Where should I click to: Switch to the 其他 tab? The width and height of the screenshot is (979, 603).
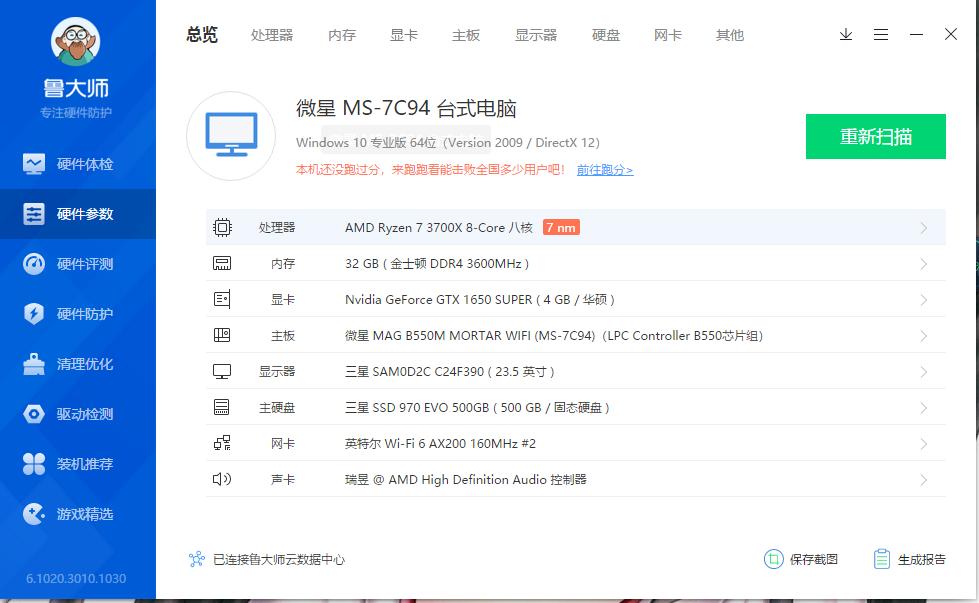point(730,35)
